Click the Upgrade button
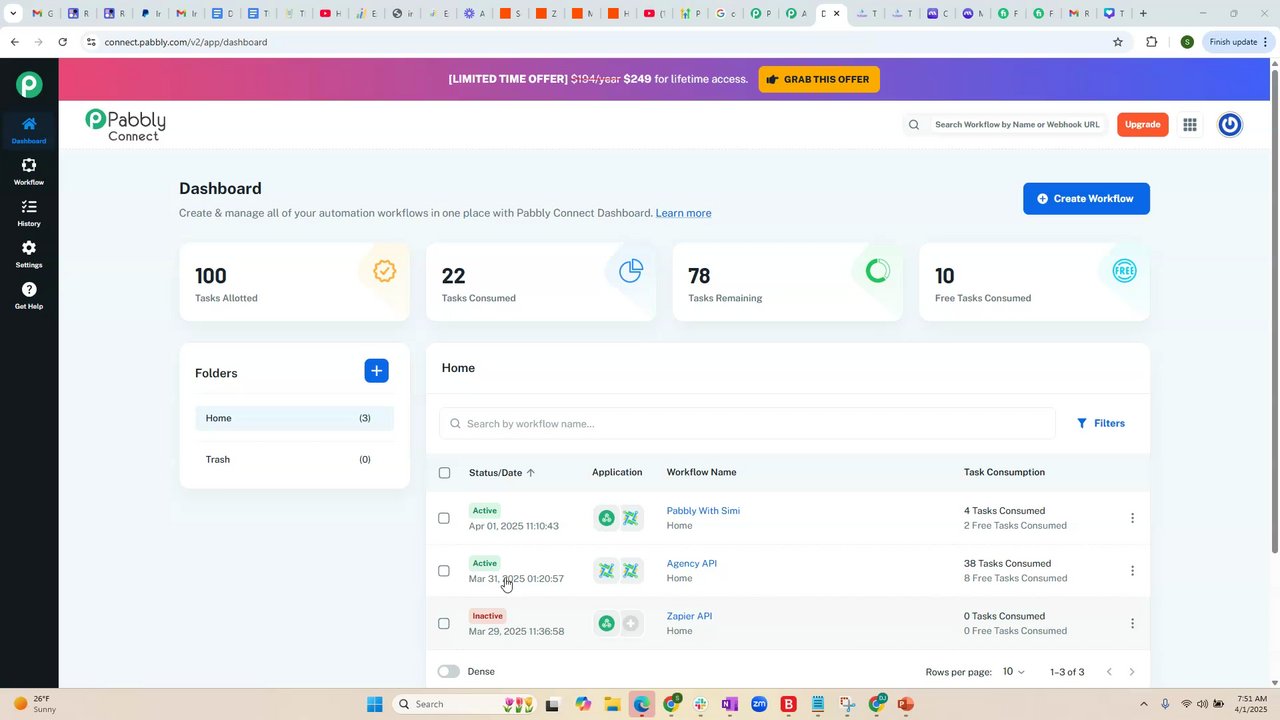Viewport: 1280px width, 720px height. tap(1143, 125)
